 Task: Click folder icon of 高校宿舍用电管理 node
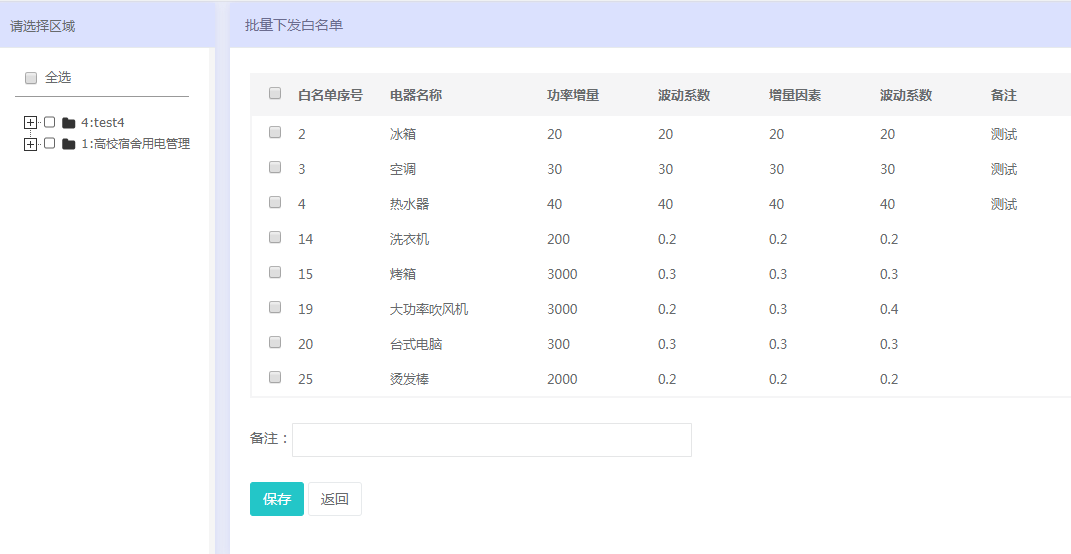click(x=68, y=144)
